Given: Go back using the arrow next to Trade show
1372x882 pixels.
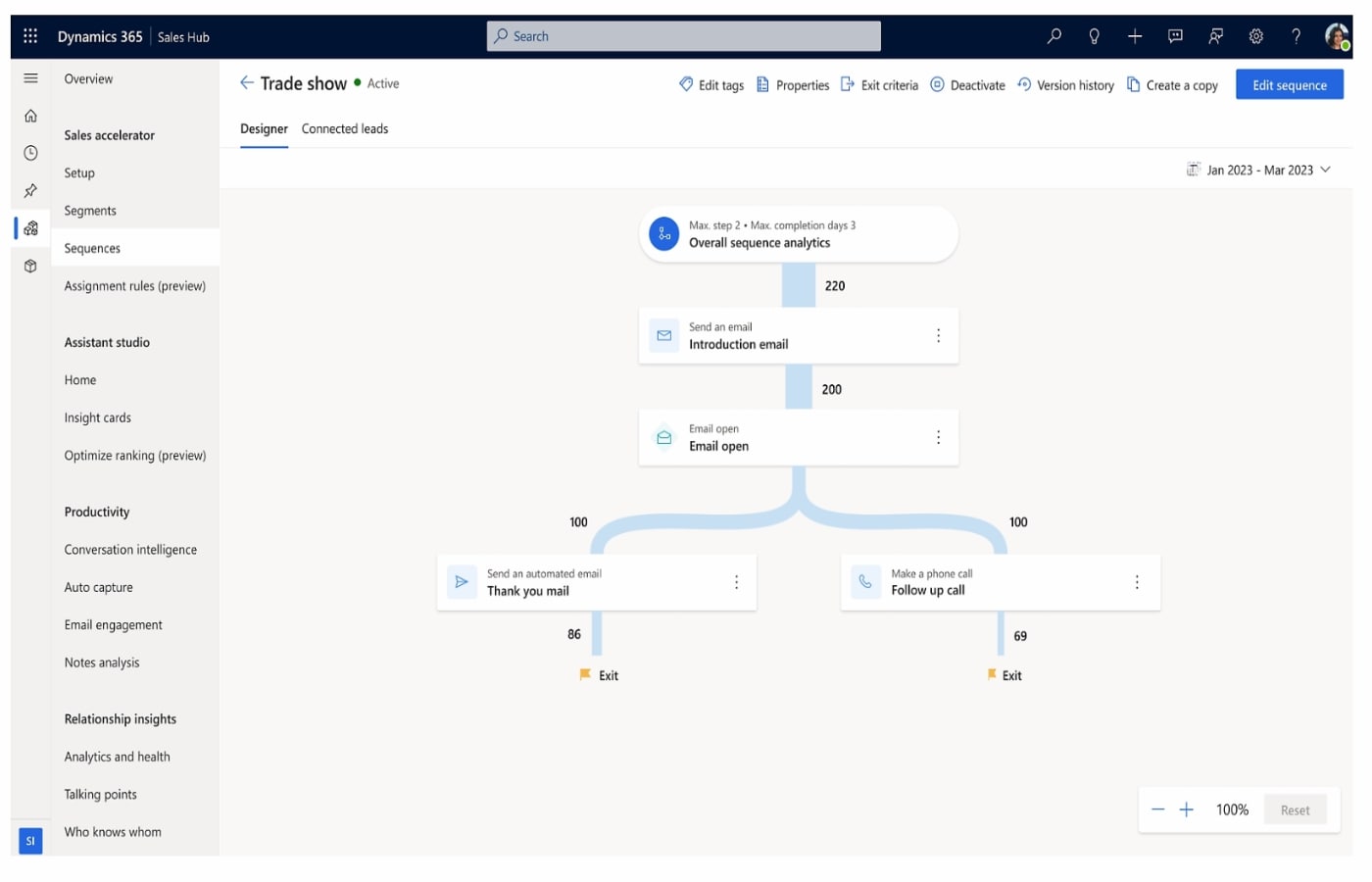Looking at the screenshot, I should tap(246, 83).
